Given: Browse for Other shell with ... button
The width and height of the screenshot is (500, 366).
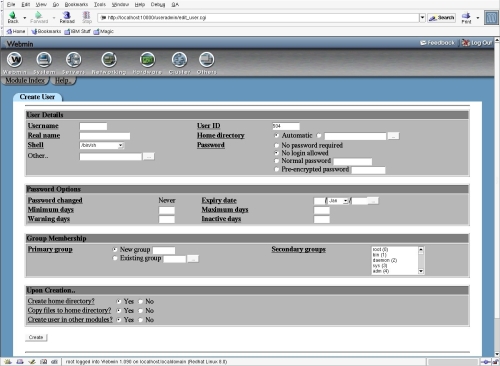Looking at the screenshot, I should tap(149, 156).
